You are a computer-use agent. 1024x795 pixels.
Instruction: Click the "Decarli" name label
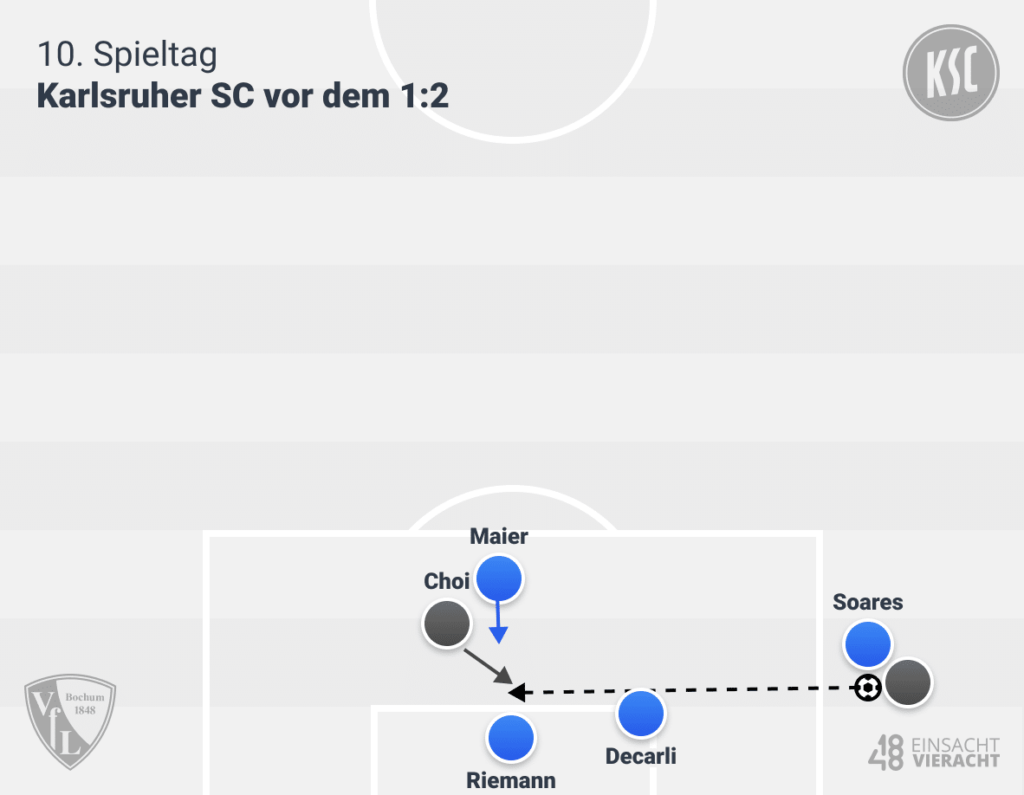(641, 756)
